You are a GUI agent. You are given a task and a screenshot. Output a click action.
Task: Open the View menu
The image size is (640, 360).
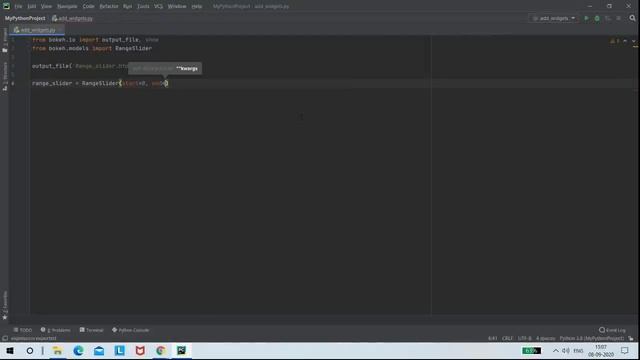click(x=46, y=7)
